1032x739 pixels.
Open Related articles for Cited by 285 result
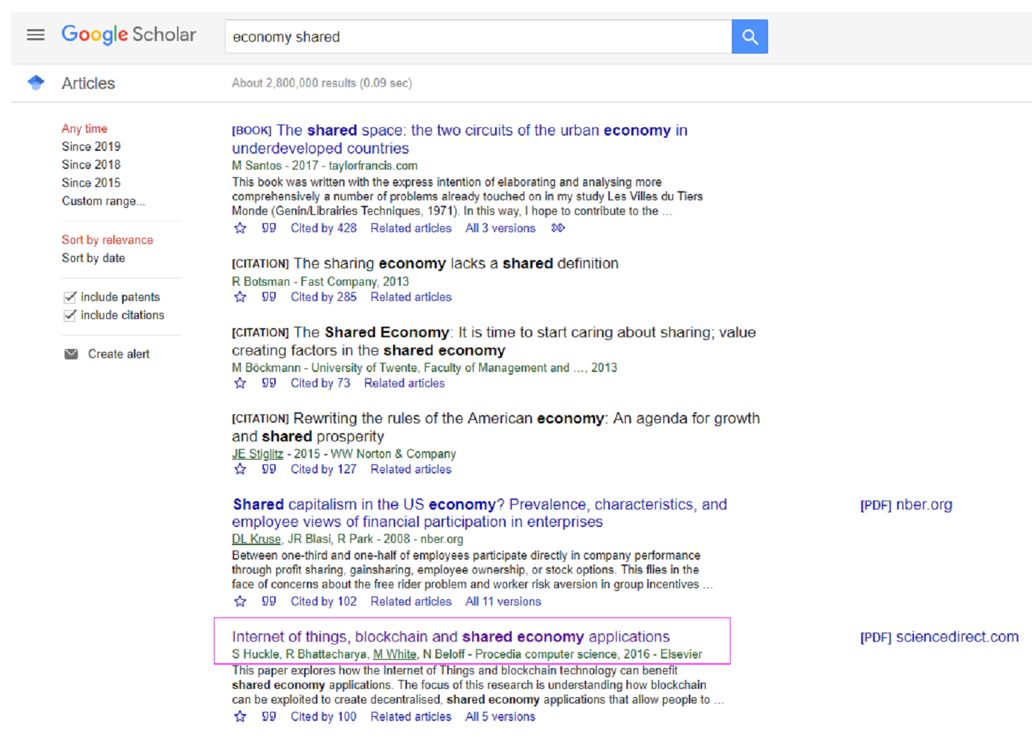point(411,297)
